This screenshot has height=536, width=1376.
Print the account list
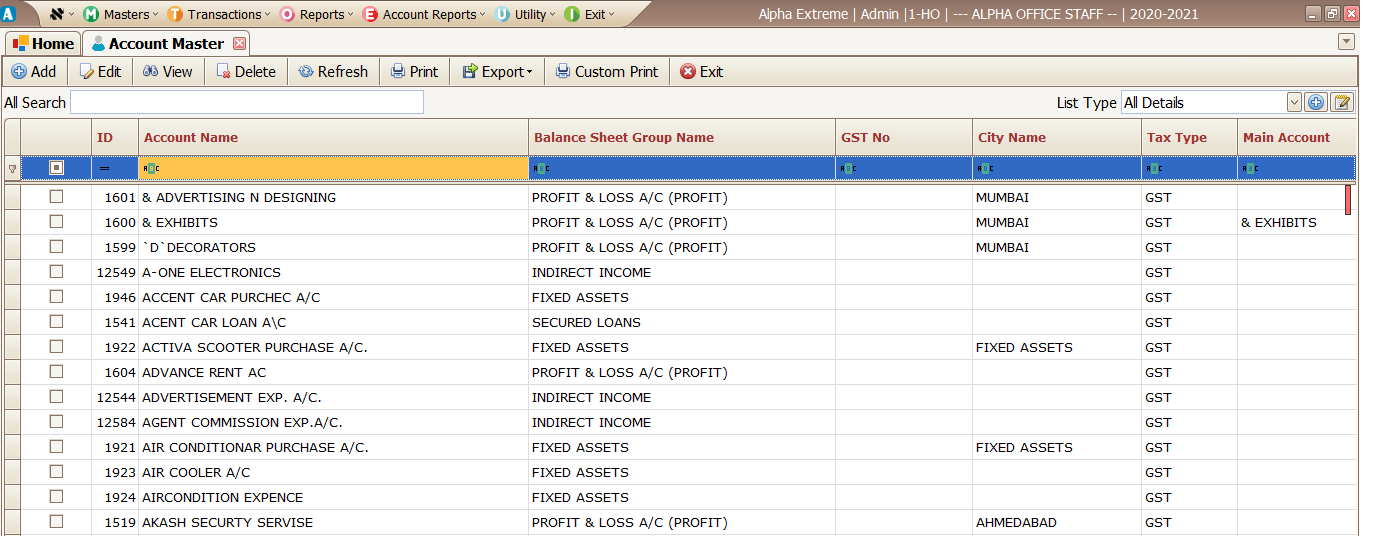[414, 72]
